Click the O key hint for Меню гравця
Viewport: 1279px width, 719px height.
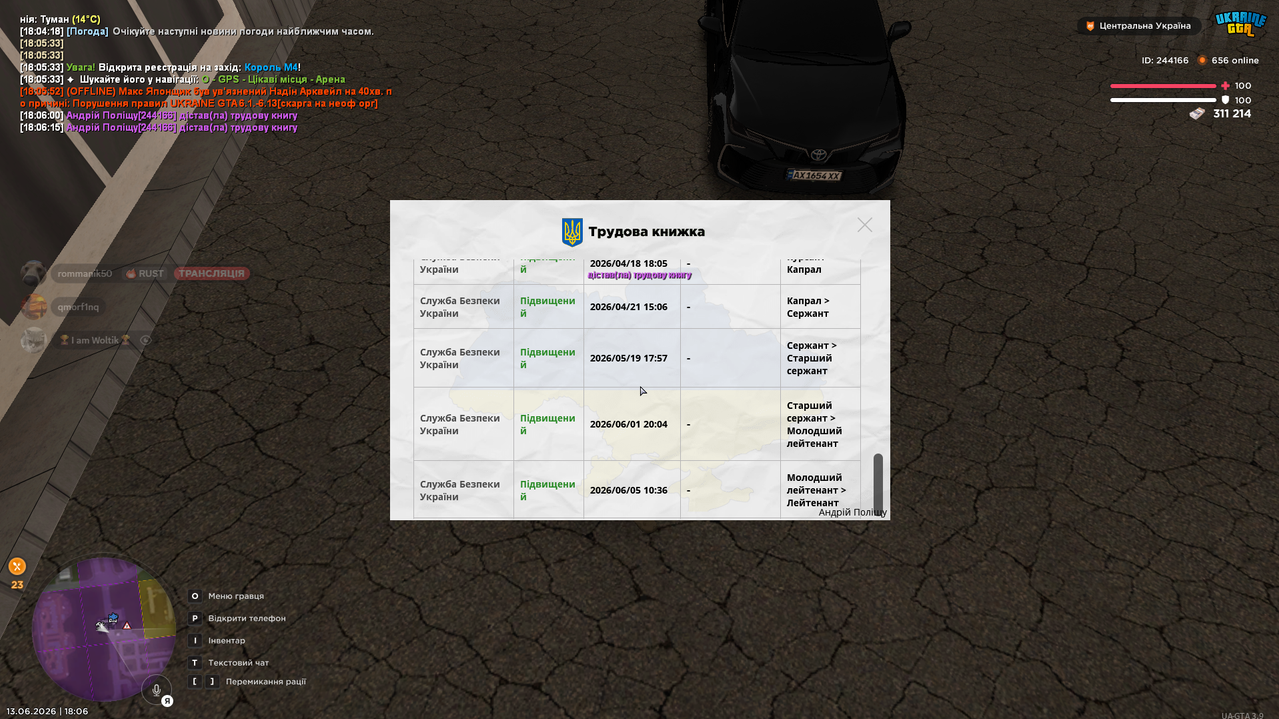(195, 596)
